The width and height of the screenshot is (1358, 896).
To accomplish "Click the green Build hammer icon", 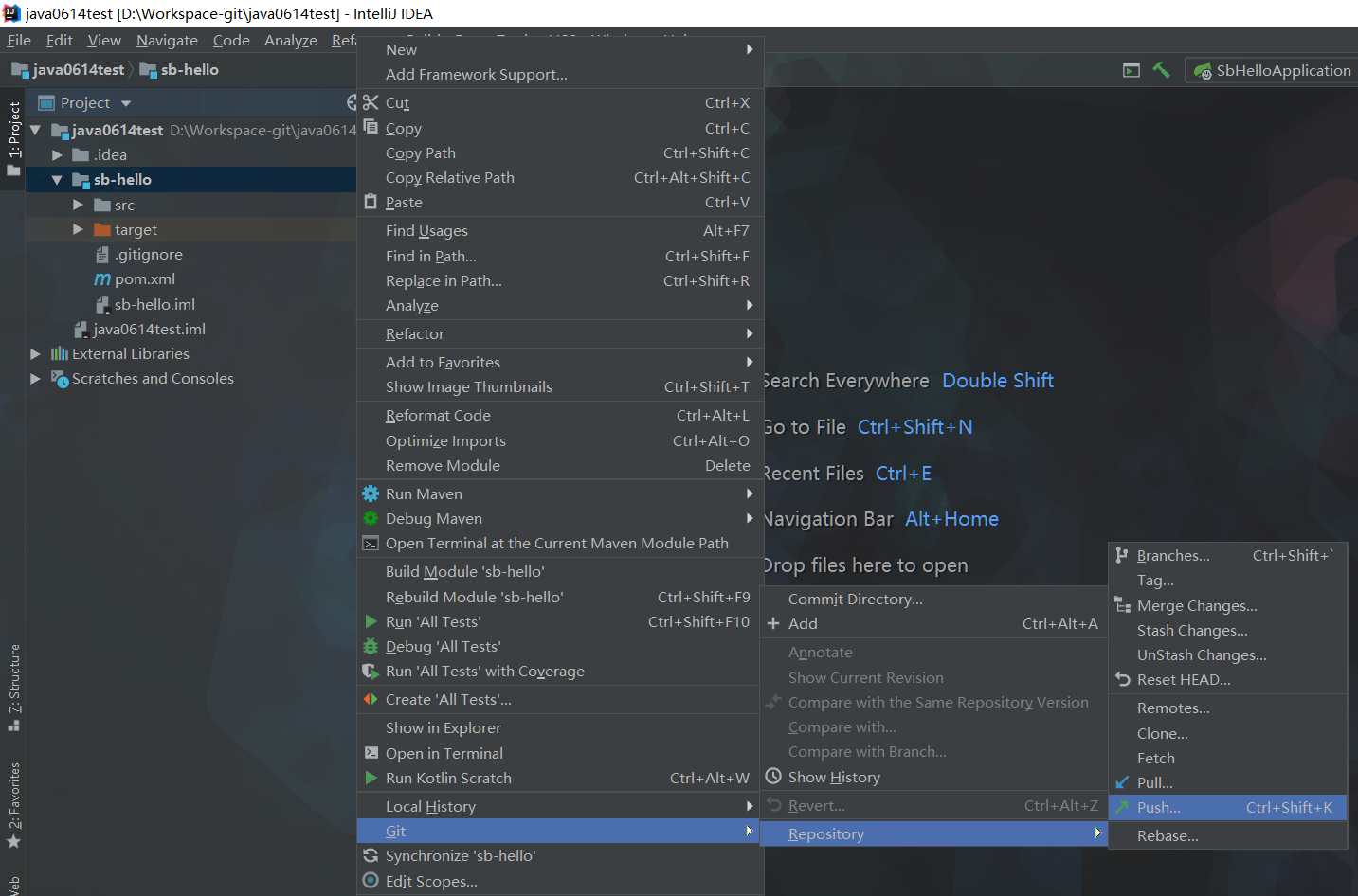I will click(x=1161, y=70).
